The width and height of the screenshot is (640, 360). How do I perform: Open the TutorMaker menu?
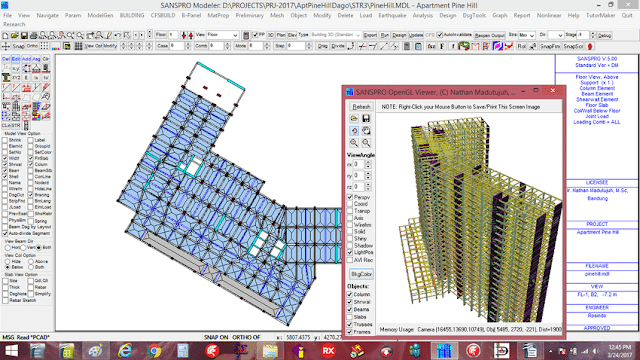(600, 15)
